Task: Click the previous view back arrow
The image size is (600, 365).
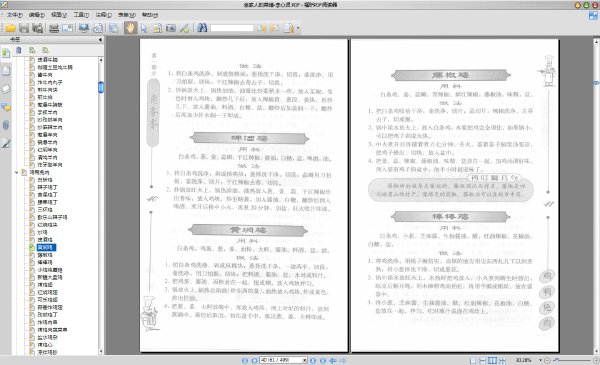Action: [333, 360]
